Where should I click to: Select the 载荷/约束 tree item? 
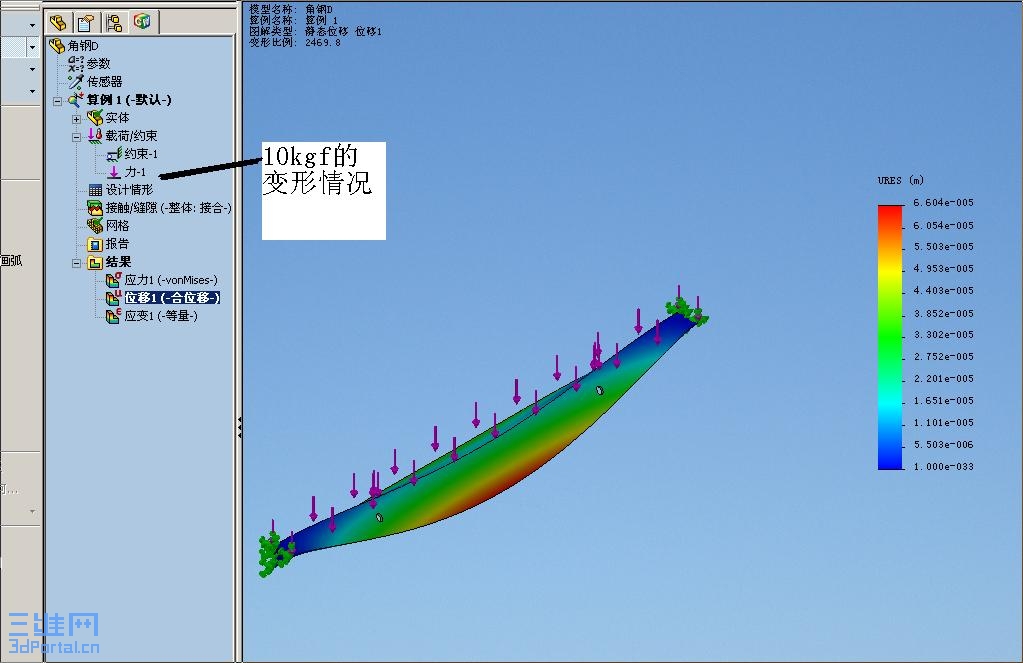tap(131, 136)
